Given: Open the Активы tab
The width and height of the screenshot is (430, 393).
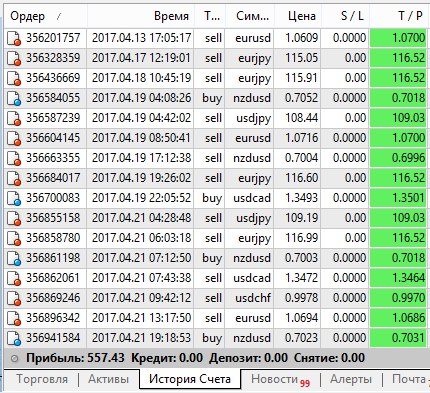Looking at the screenshot, I should 108,379.
